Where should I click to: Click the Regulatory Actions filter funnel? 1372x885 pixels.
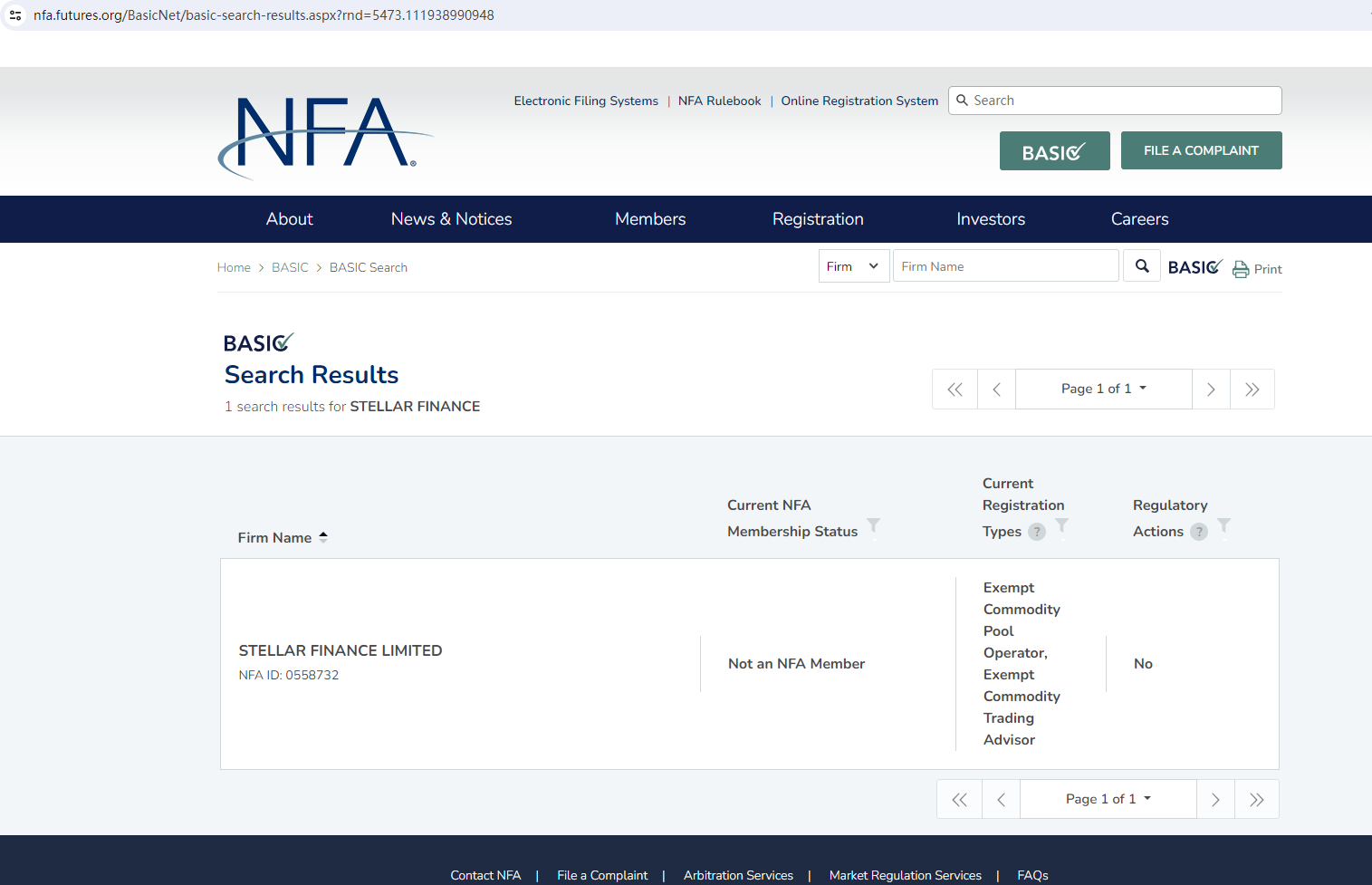point(1223,526)
